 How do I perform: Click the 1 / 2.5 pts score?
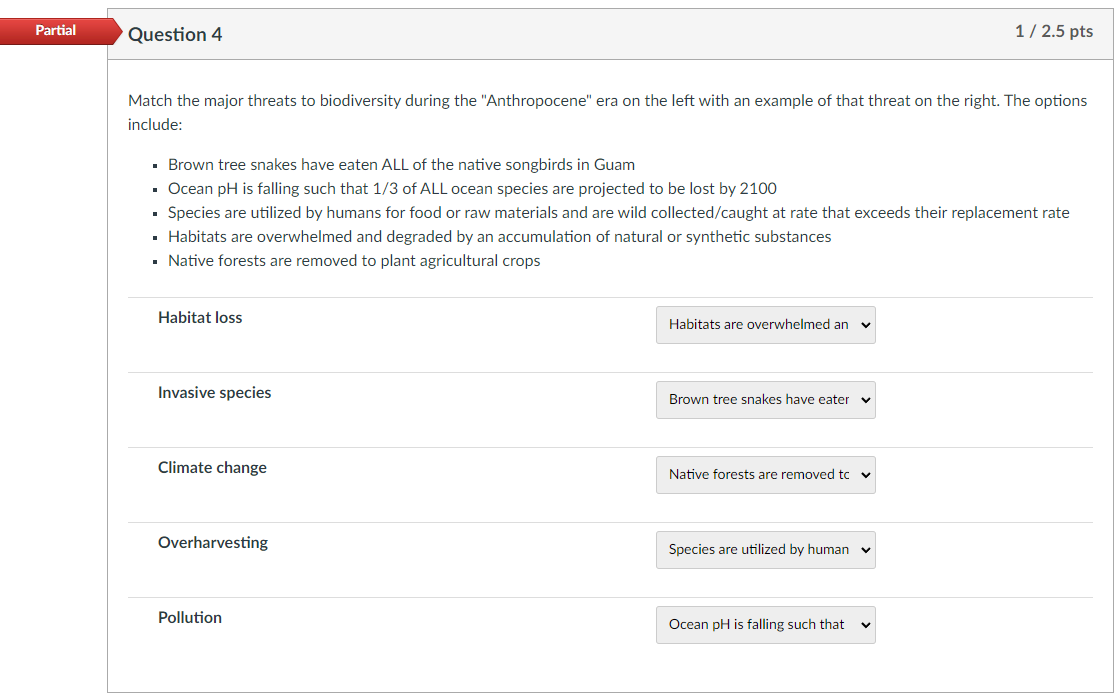point(1053,31)
